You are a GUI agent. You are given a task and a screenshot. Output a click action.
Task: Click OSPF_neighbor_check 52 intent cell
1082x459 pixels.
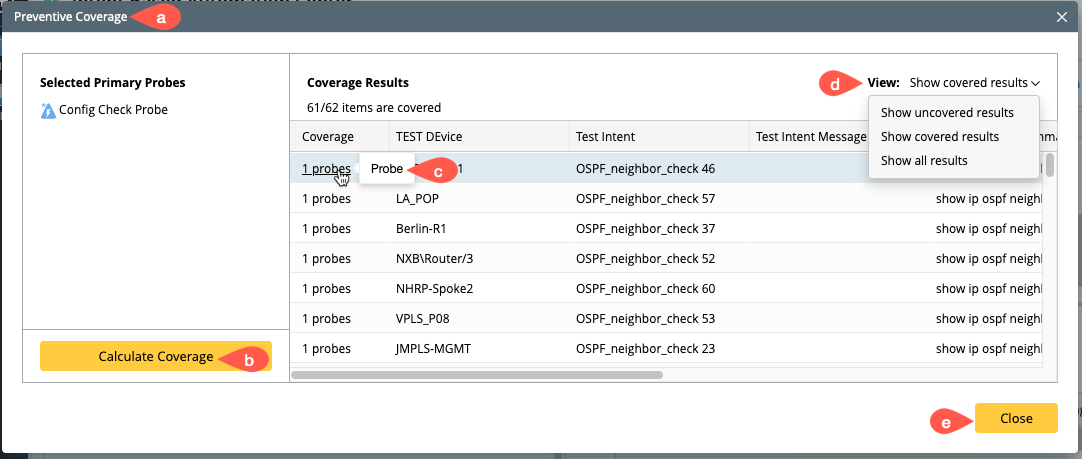pos(645,259)
